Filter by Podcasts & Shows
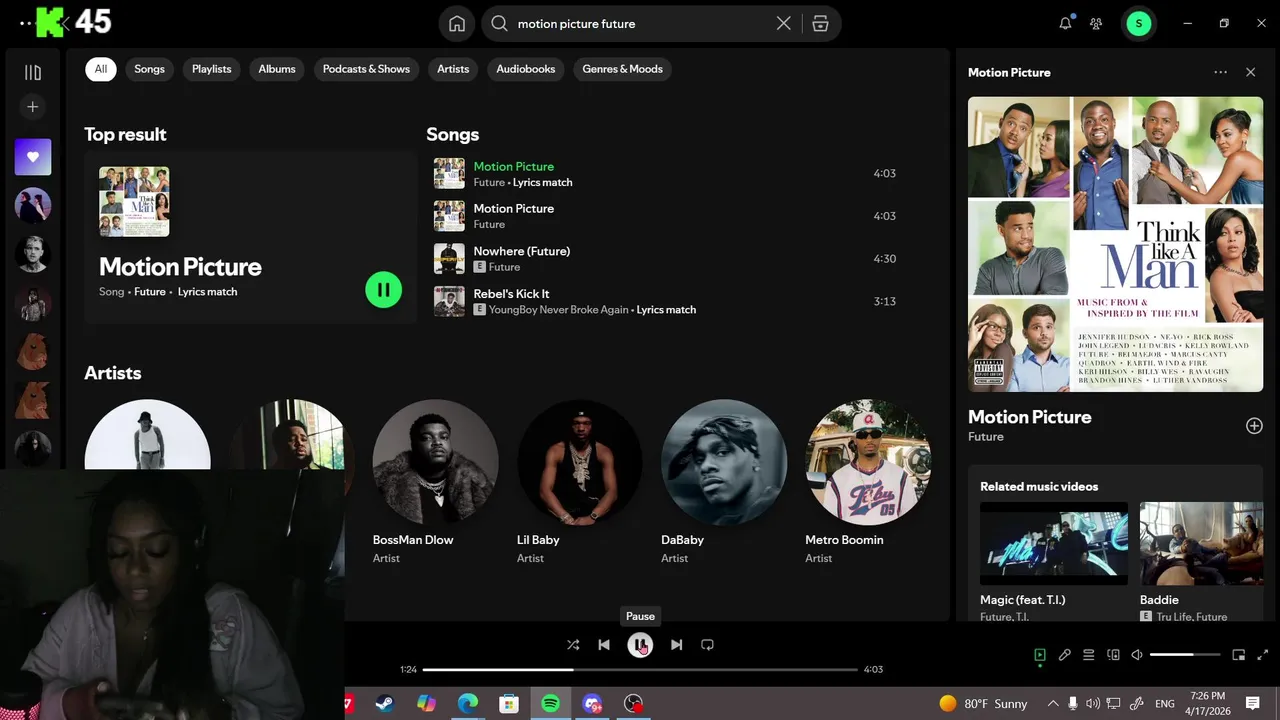Image resolution: width=1280 pixels, height=720 pixels. (366, 69)
